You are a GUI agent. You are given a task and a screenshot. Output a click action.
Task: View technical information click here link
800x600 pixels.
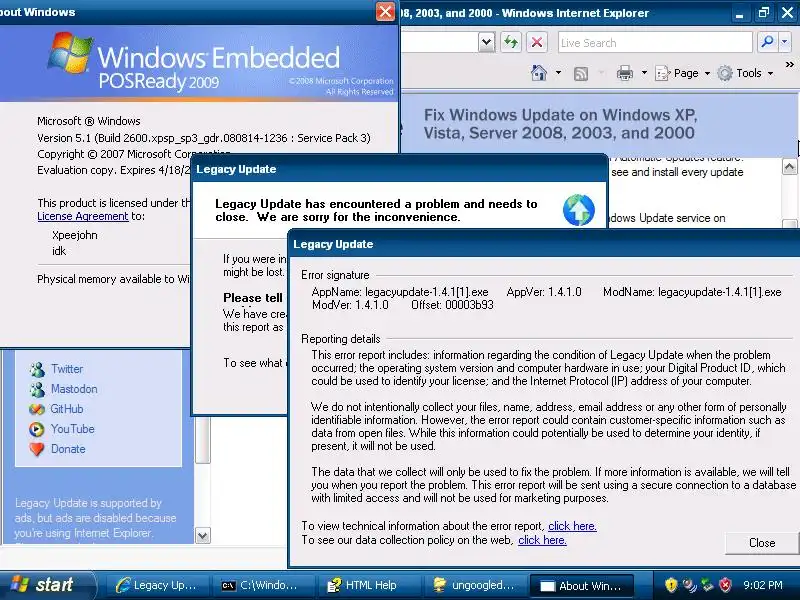point(572,526)
